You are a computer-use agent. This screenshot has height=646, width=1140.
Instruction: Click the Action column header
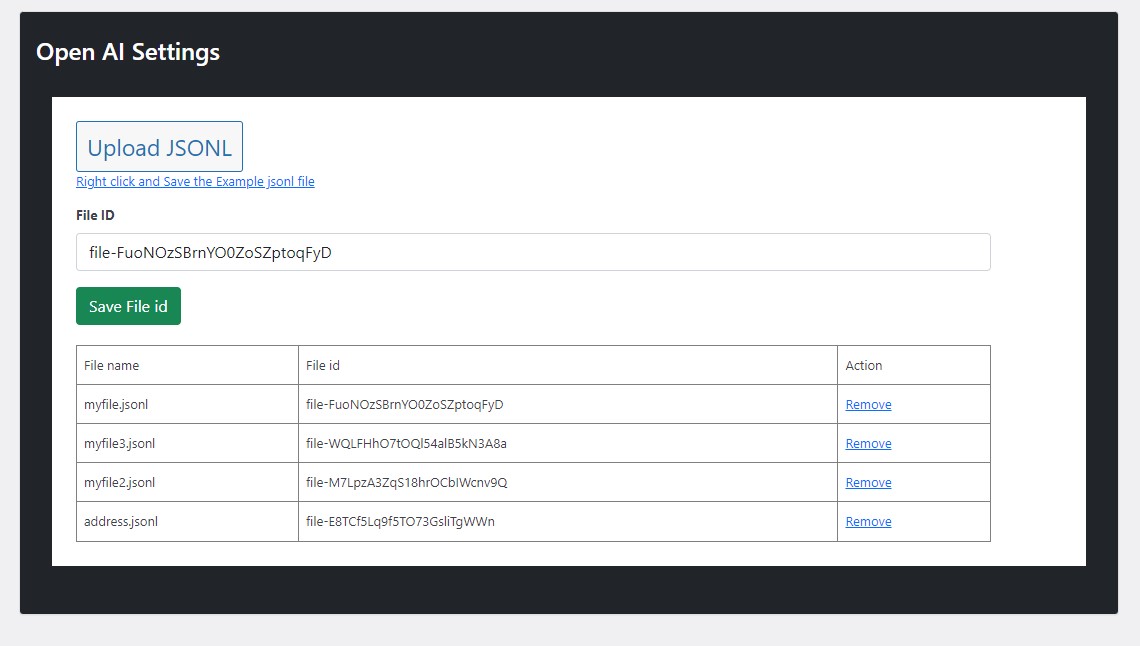point(914,366)
